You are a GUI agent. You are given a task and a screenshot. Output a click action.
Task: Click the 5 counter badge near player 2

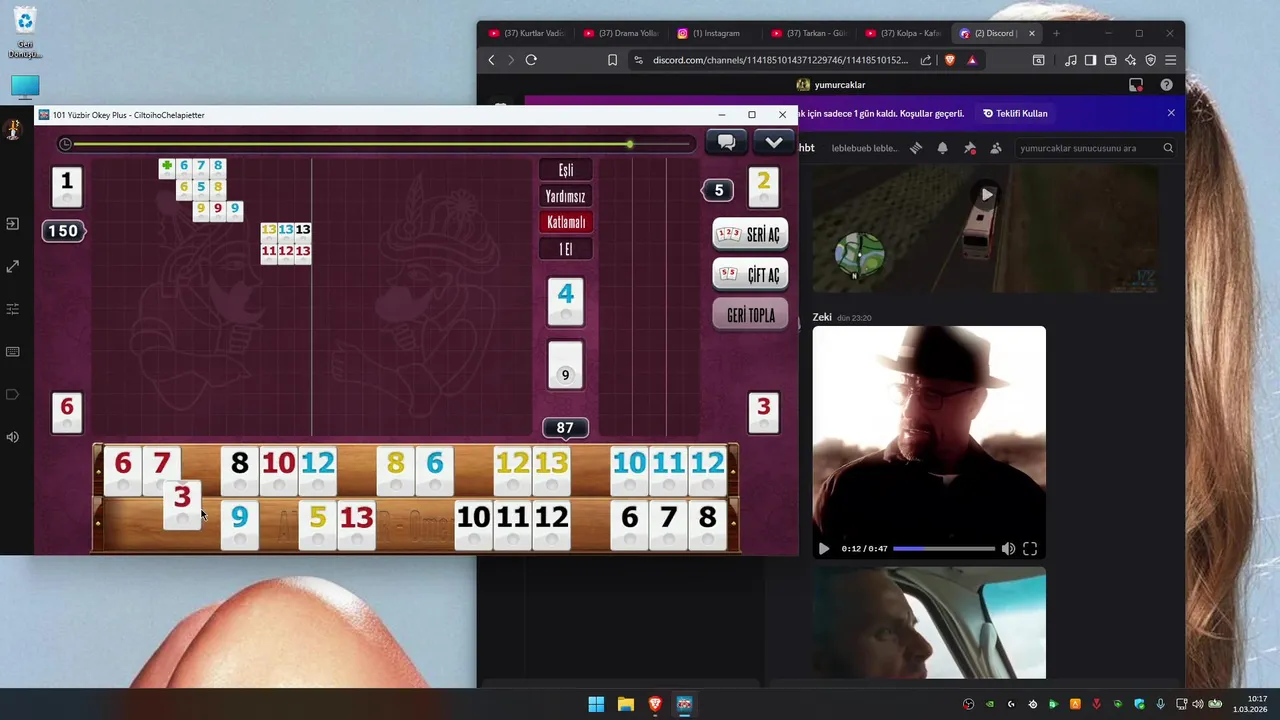pyautogui.click(x=718, y=190)
